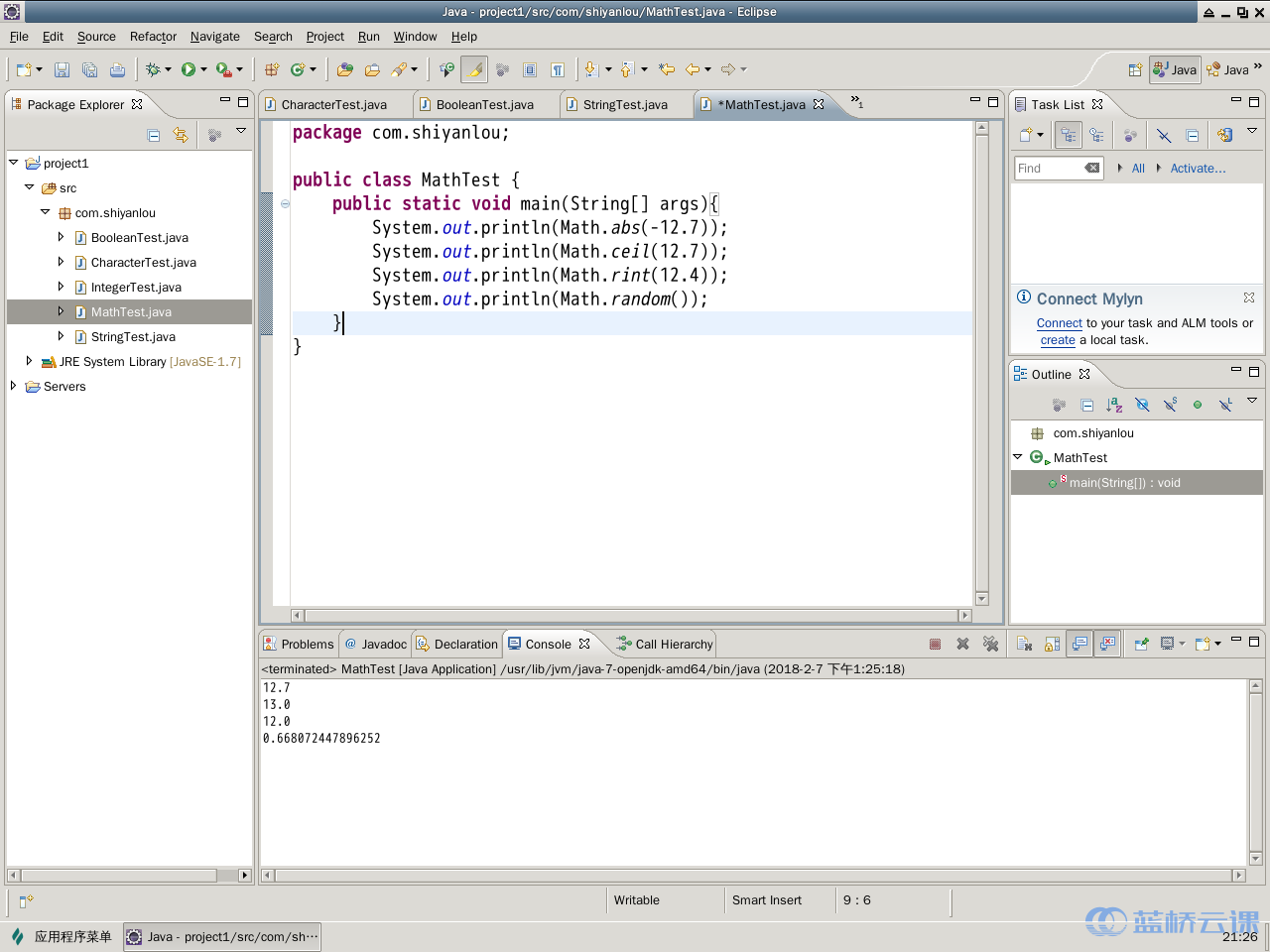The image size is (1270, 952).
Task: Open the Refactor menu
Action: click(153, 37)
